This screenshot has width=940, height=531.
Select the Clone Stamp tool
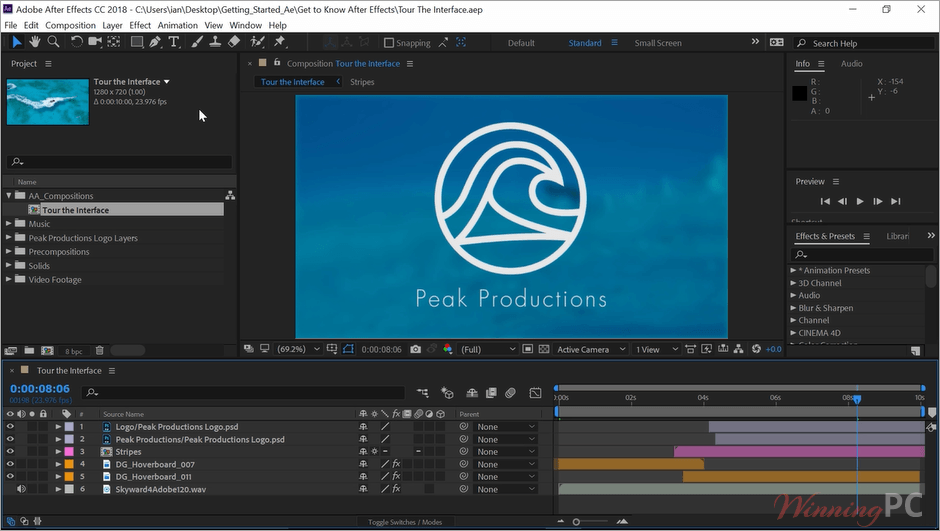[215, 41]
